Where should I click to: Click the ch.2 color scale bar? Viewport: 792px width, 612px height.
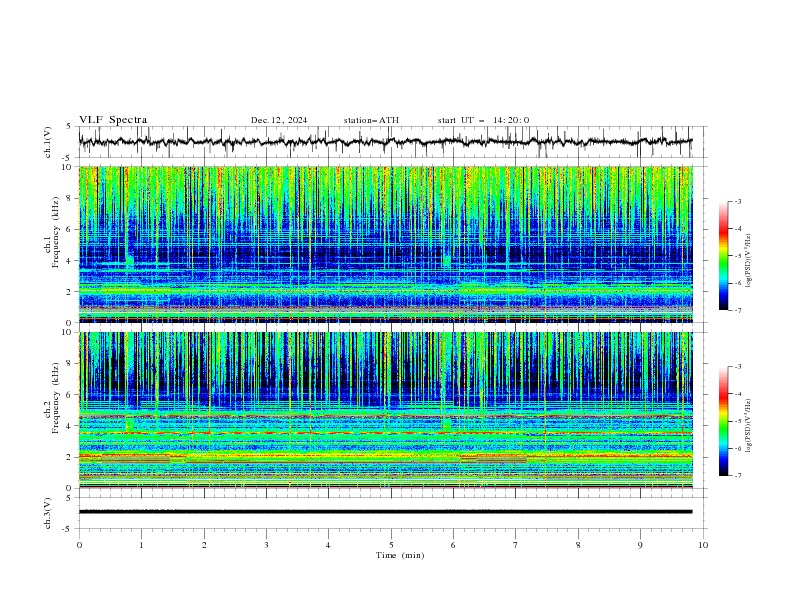pos(723,421)
